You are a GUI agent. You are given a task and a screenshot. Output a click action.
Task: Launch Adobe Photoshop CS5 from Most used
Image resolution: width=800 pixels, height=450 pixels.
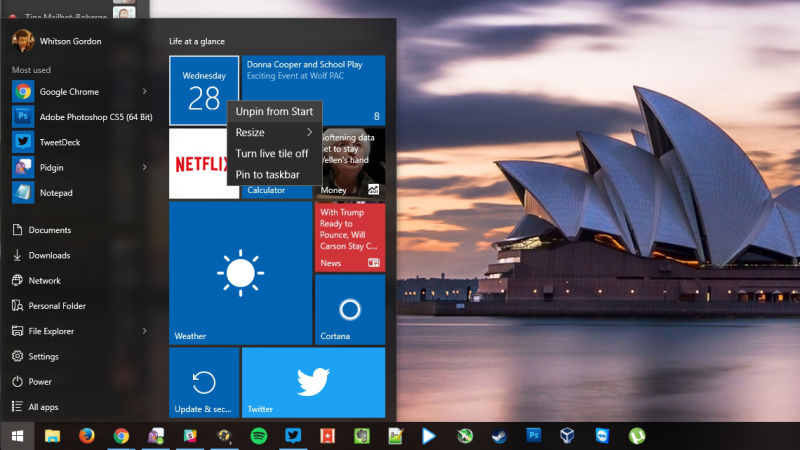[82, 117]
